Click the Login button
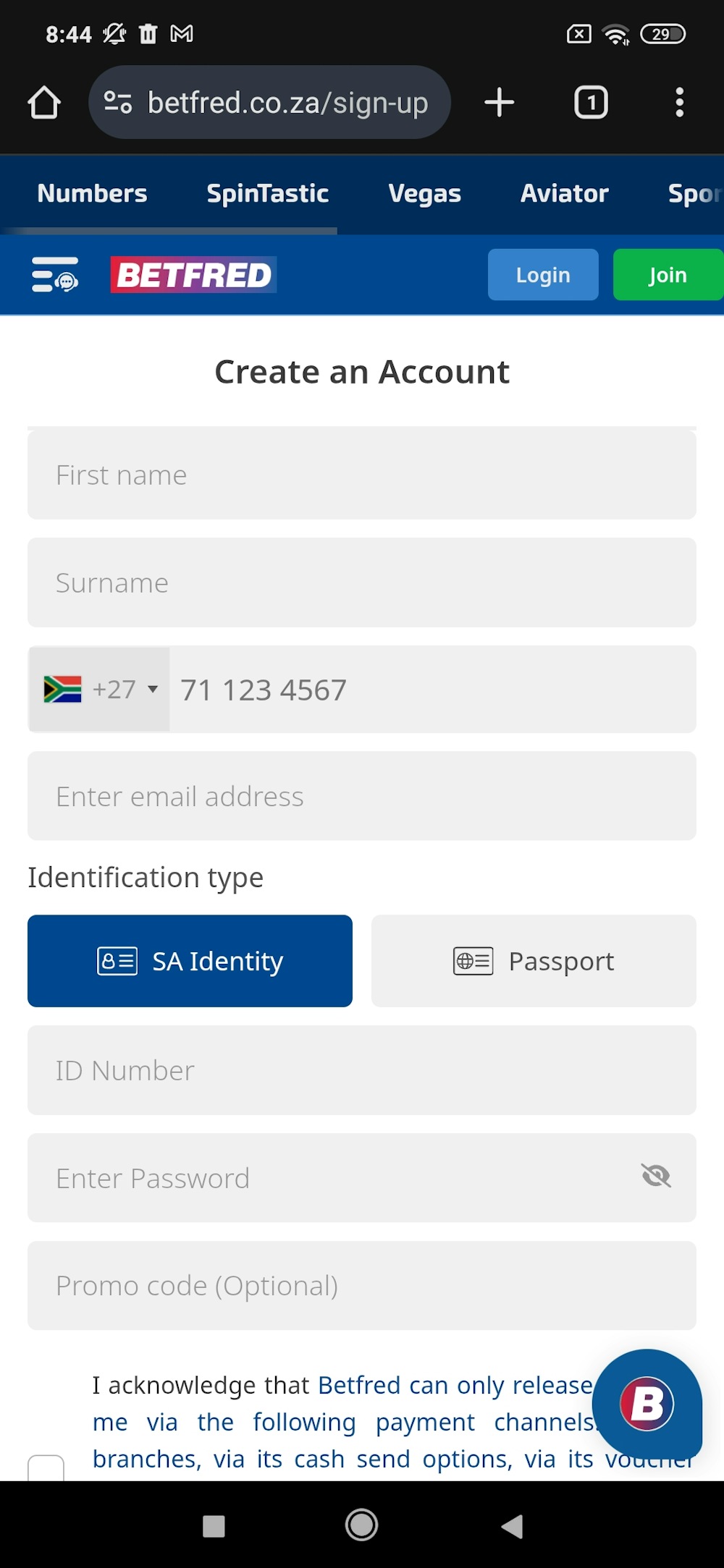724x1568 pixels. (x=543, y=275)
